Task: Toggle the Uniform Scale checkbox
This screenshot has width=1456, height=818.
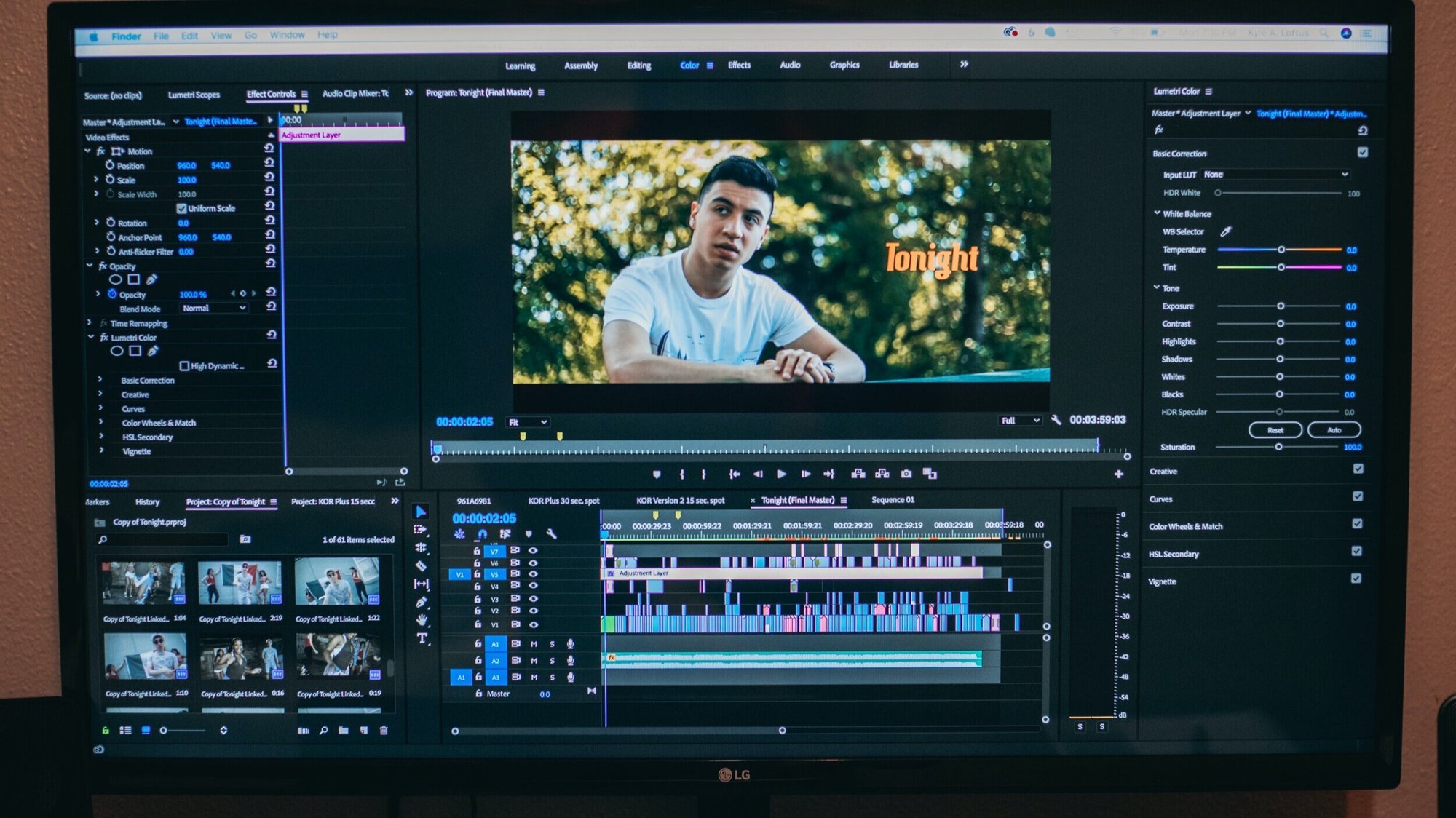Action: coord(181,208)
